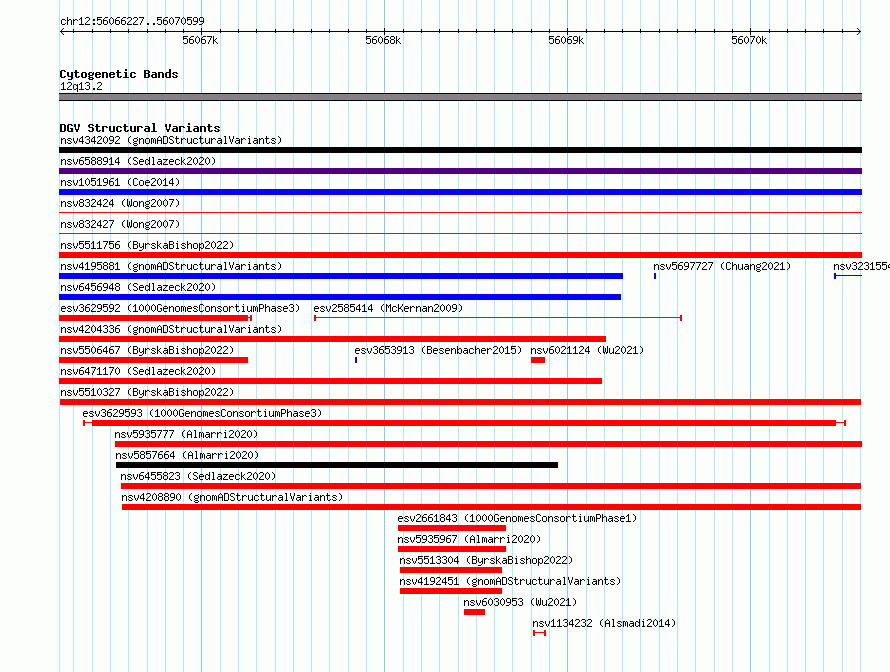
Task: Select the small red nsv6030953 bar
Action: 475,612
